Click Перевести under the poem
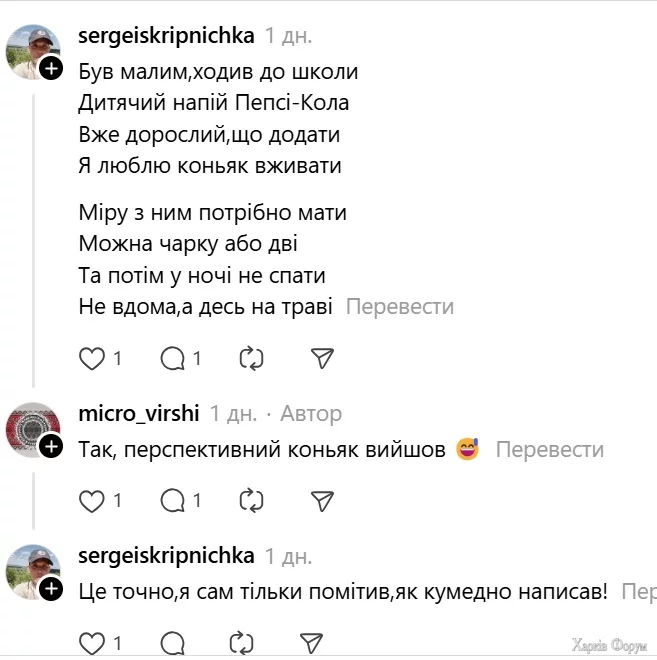This screenshot has height=660, width=657. [x=399, y=307]
